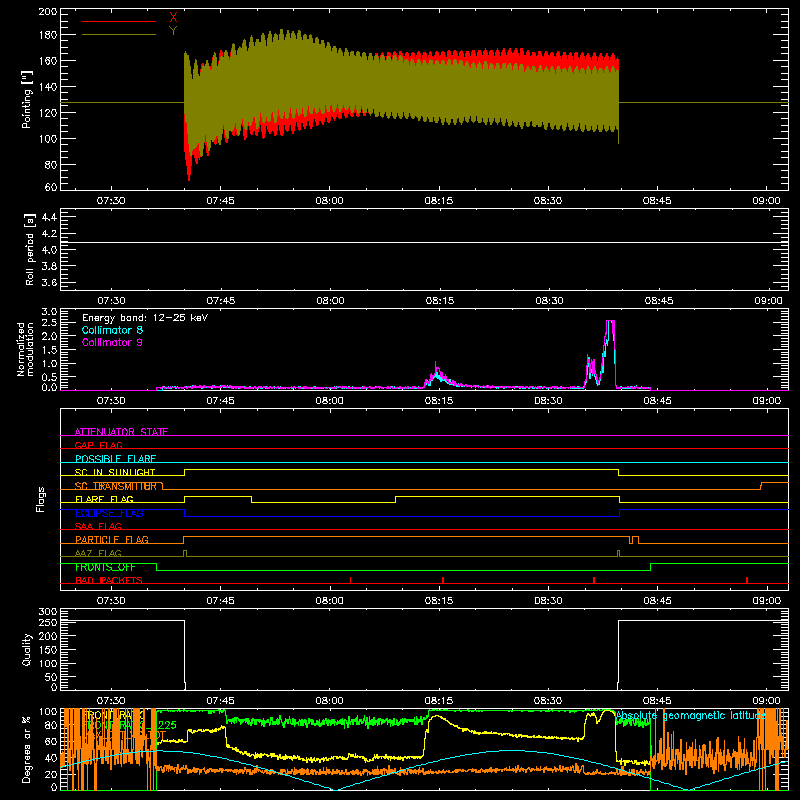Click '07:30' under the Pointing plot

click(111, 201)
